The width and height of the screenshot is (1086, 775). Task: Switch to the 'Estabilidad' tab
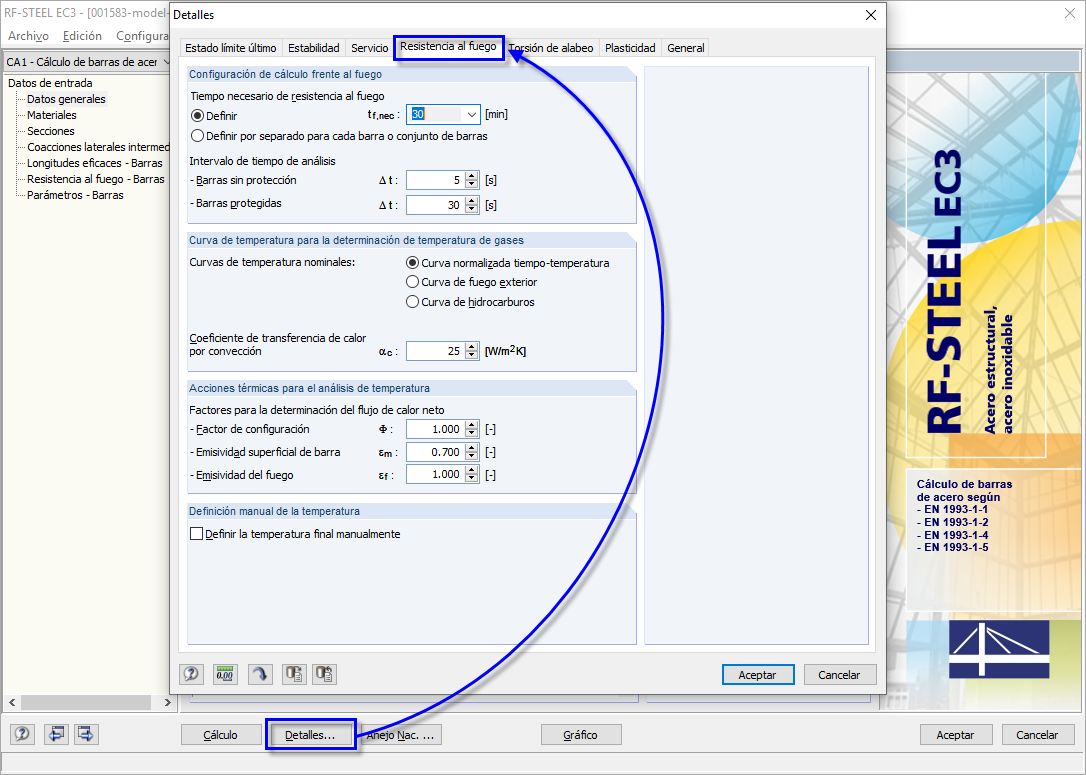point(314,48)
